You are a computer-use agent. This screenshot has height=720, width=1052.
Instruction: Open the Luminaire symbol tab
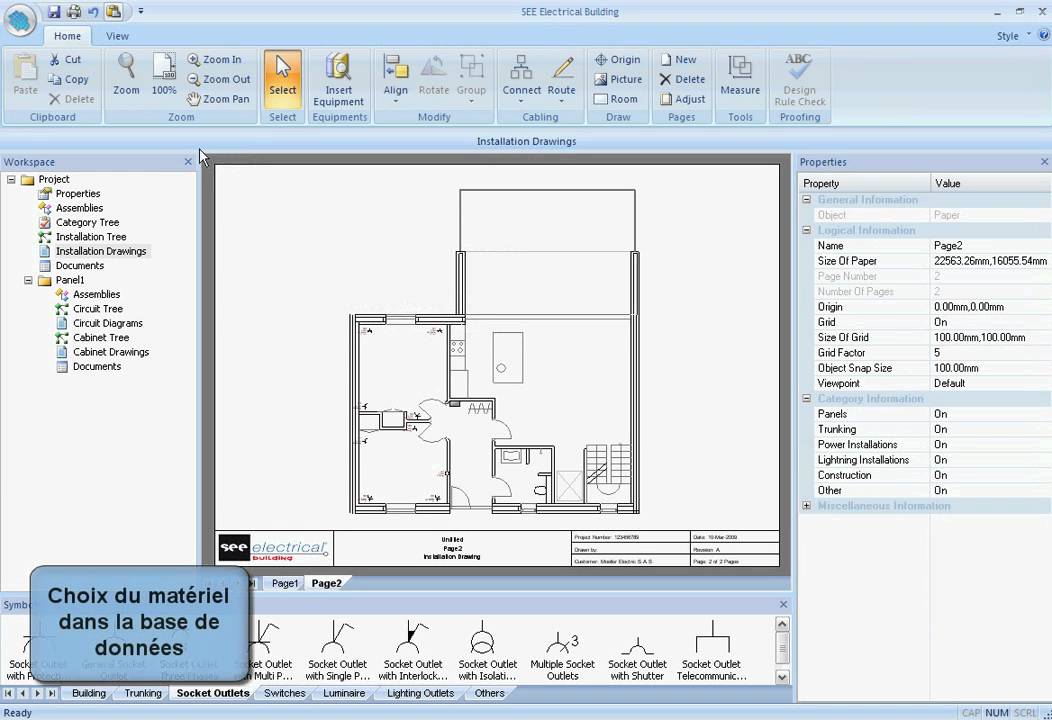click(x=344, y=693)
